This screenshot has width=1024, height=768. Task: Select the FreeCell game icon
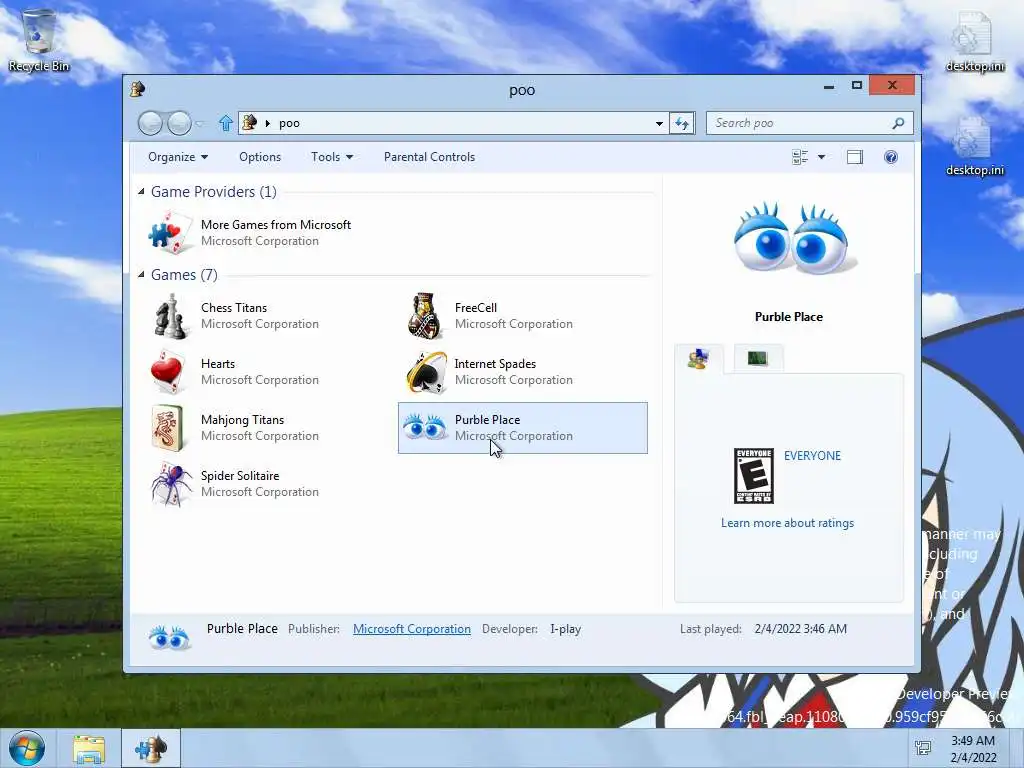(x=424, y=316)
